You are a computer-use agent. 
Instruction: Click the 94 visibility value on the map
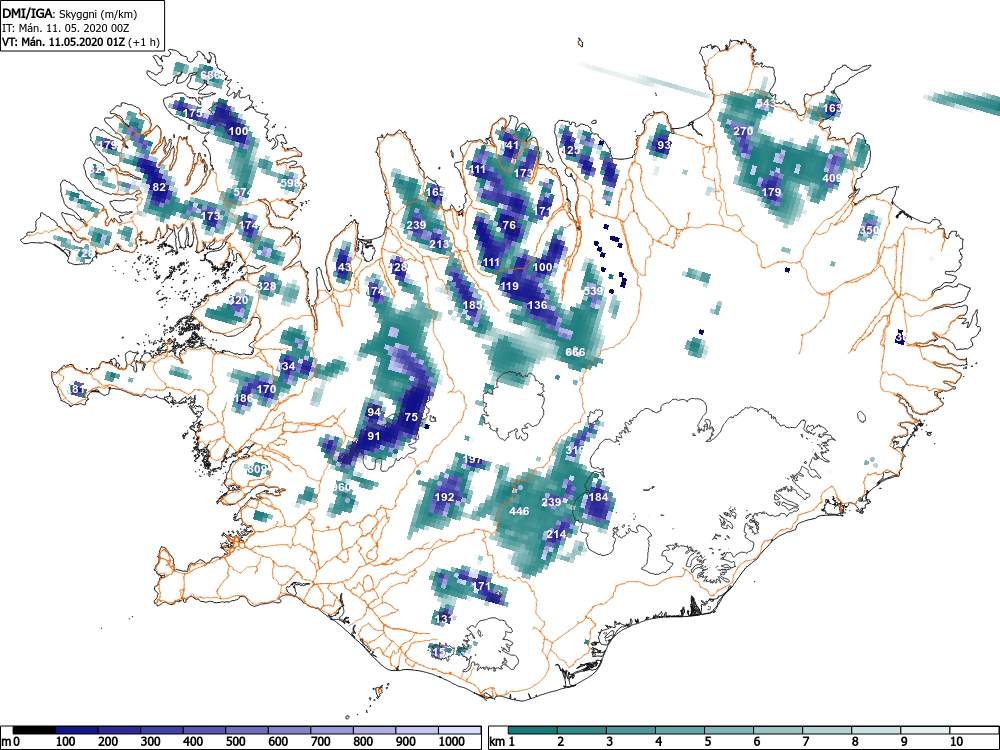click(374, 412)
